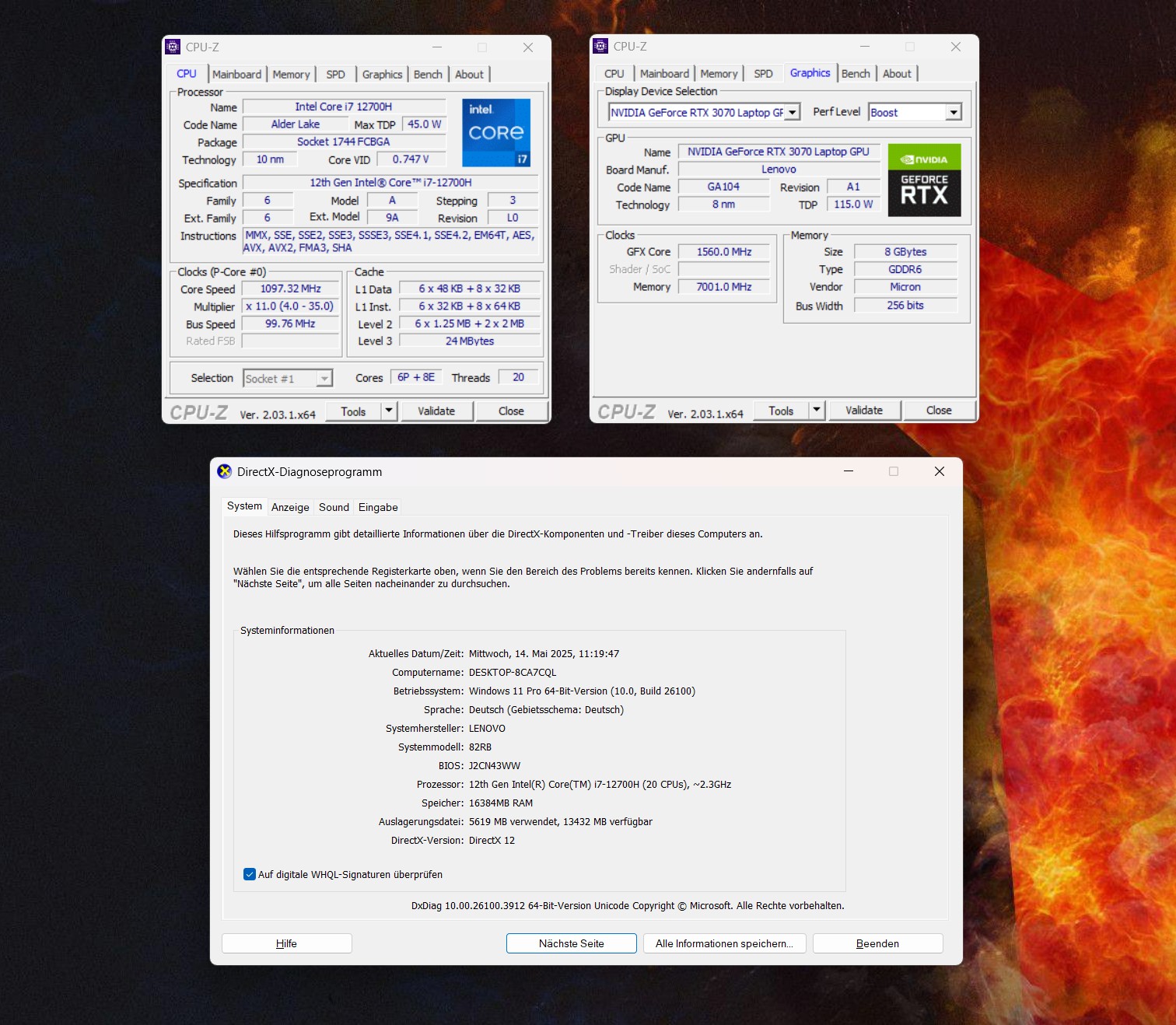The width and height of the screenshot is (1176, 1025).
Task: Expand the Perf Level Boost dropdown
Action: point(953,113)
